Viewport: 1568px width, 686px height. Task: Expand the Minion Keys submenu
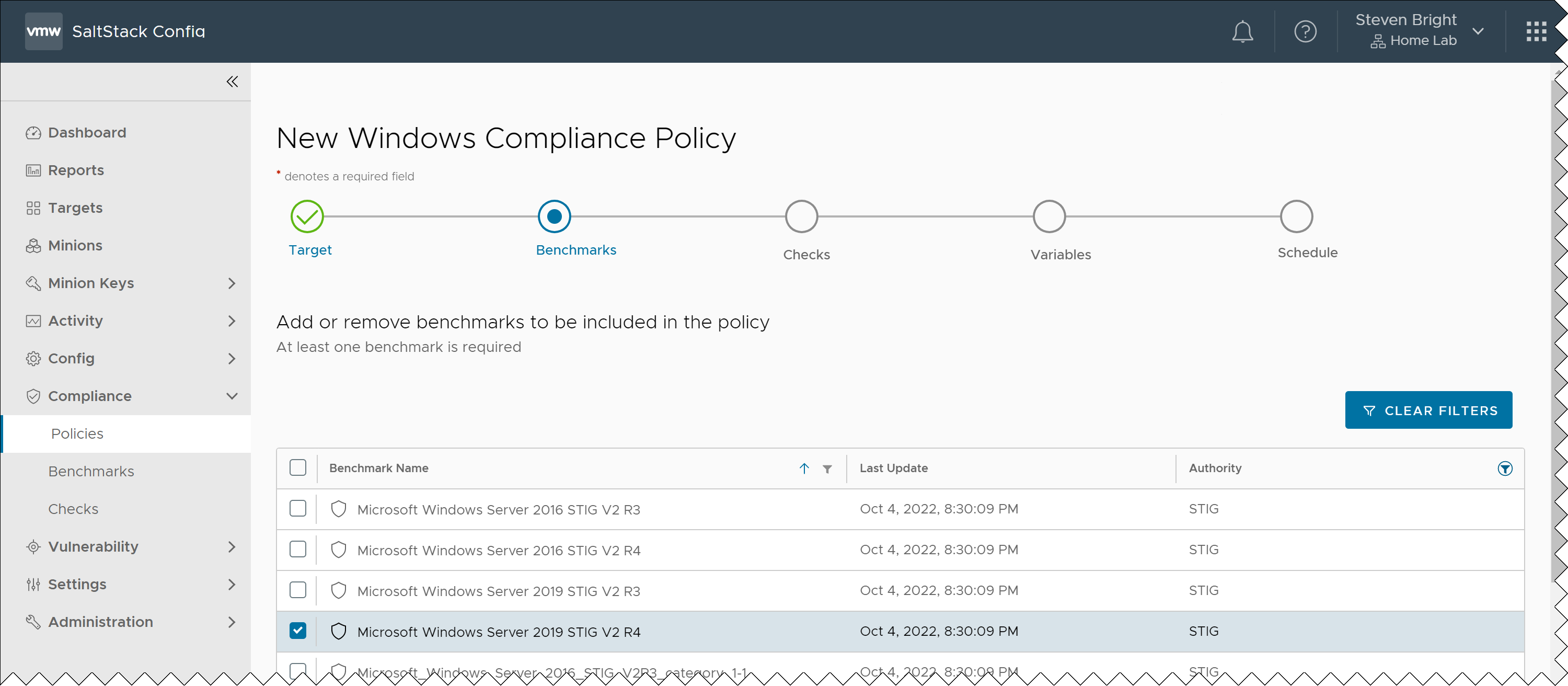[x=232, y=283]
